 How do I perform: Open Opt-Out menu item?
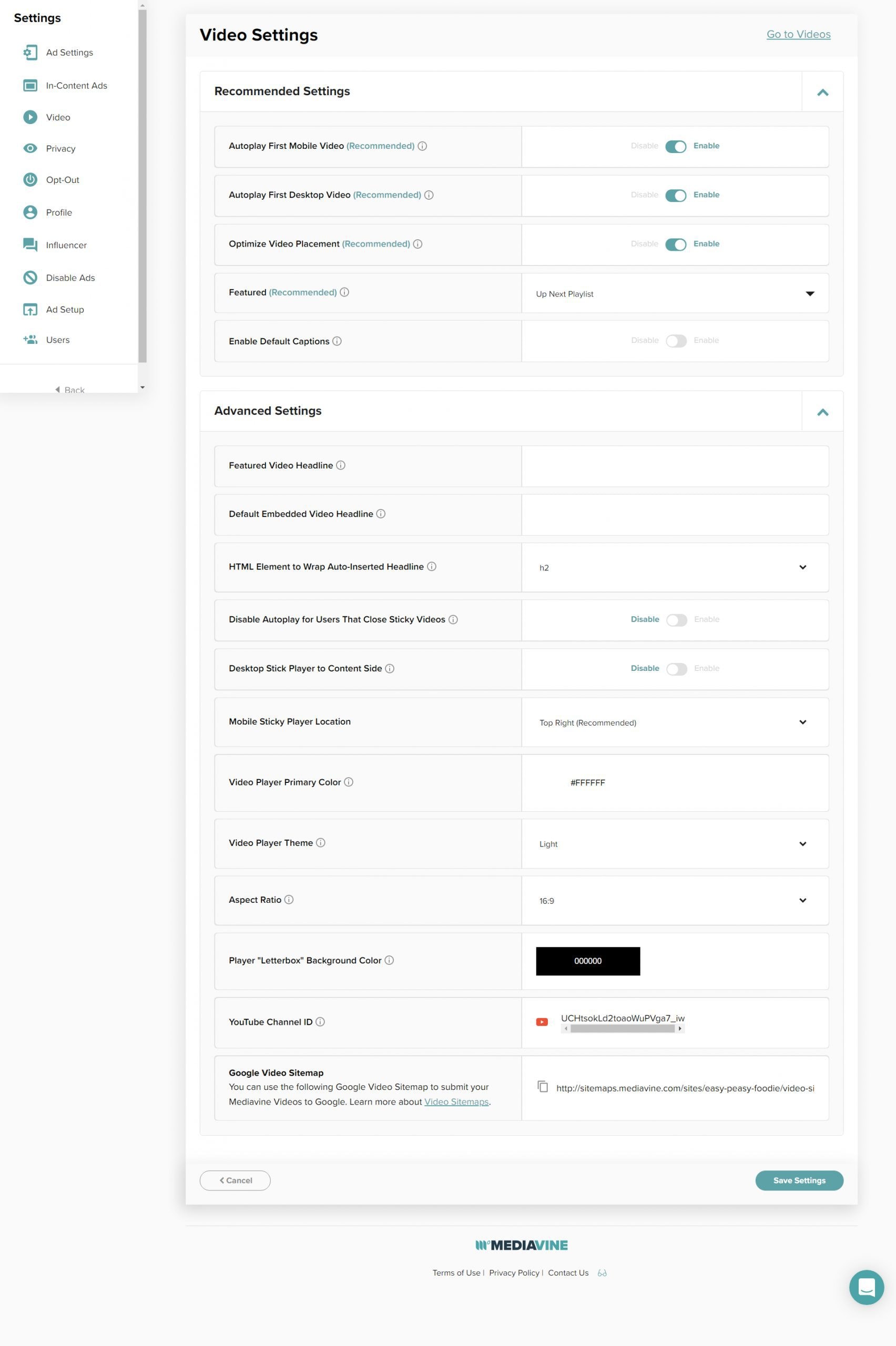62,180
